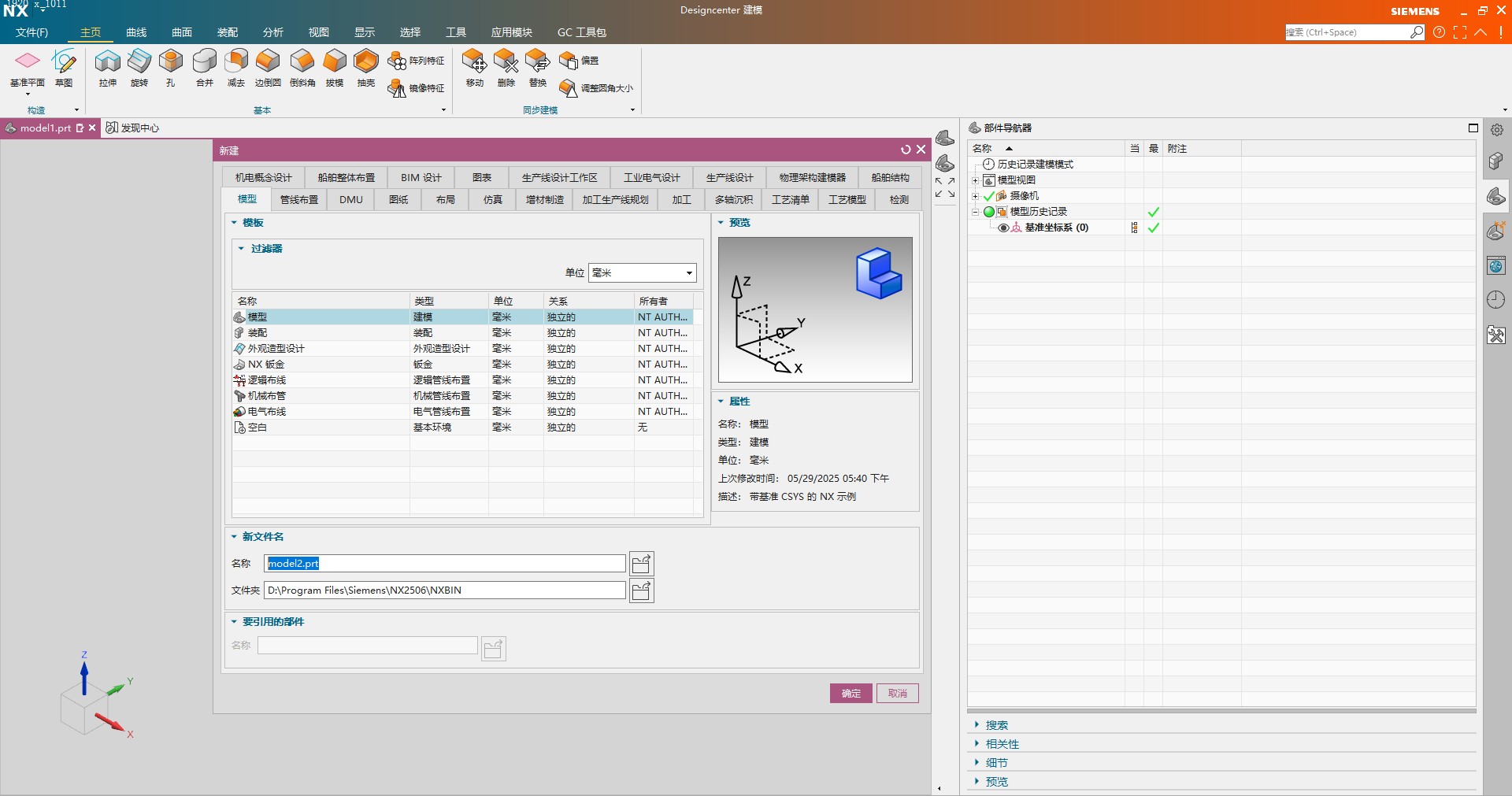Image resolution: width=1512 pixels, height=796 pixels.
Task: Select the 孔 hole tool
Action: [171, 68]
